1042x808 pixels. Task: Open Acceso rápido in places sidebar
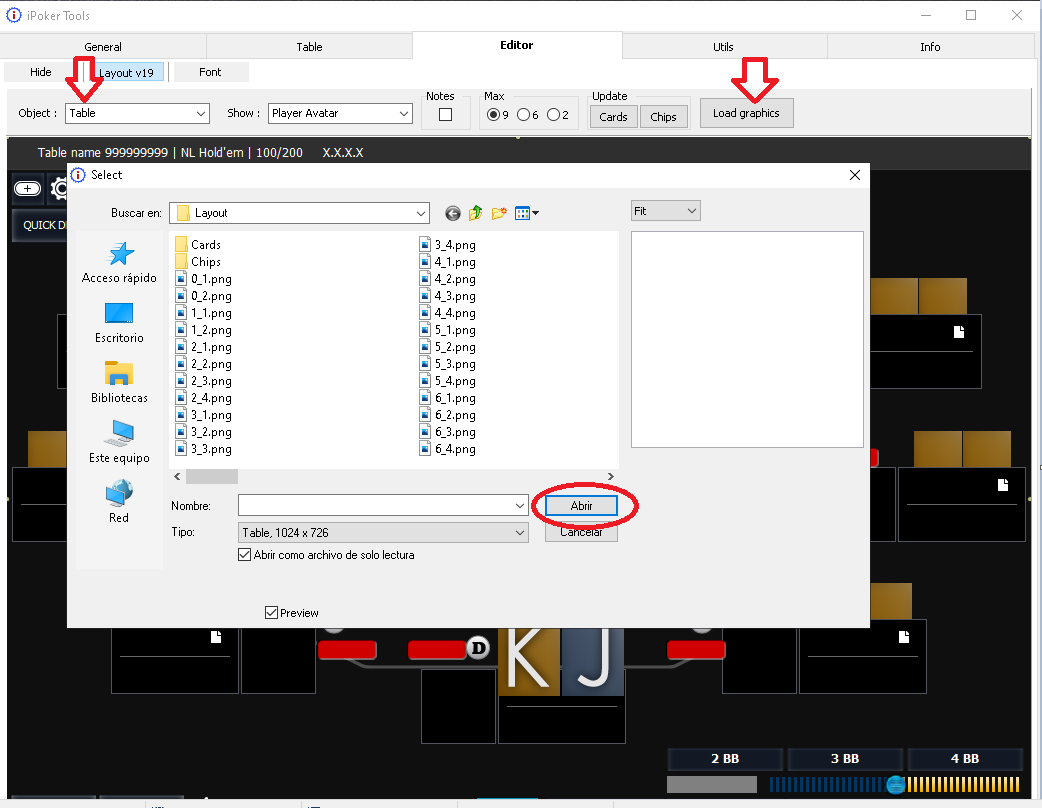pos(120,262)
